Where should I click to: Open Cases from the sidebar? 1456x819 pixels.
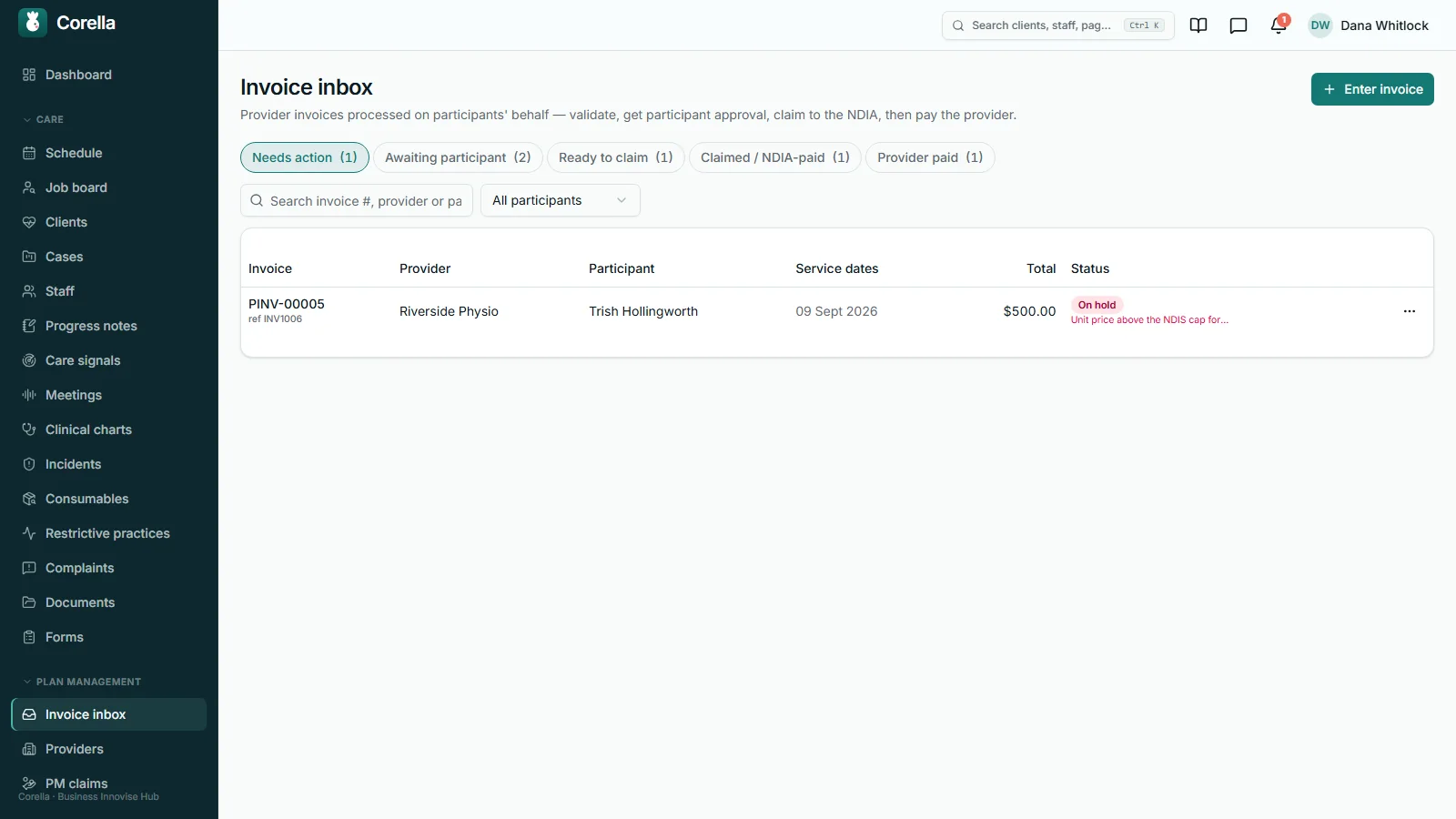[x=109, y=257]
